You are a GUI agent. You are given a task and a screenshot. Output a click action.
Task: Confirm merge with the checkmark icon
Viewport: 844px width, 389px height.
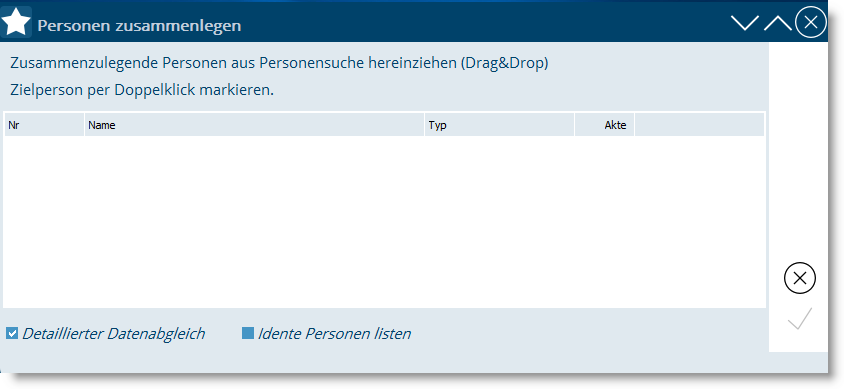pos(800,318)
